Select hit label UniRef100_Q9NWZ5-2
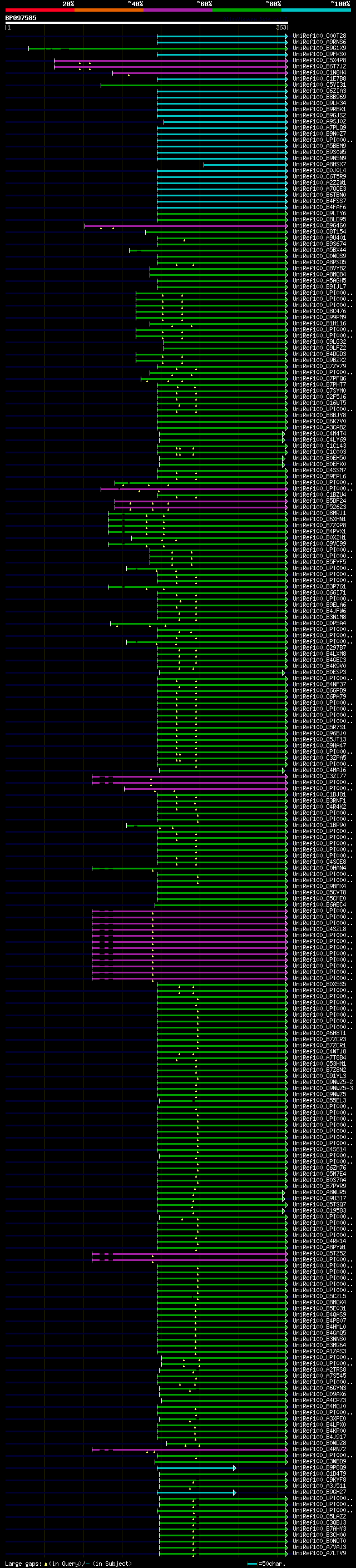 [323, 1082]
